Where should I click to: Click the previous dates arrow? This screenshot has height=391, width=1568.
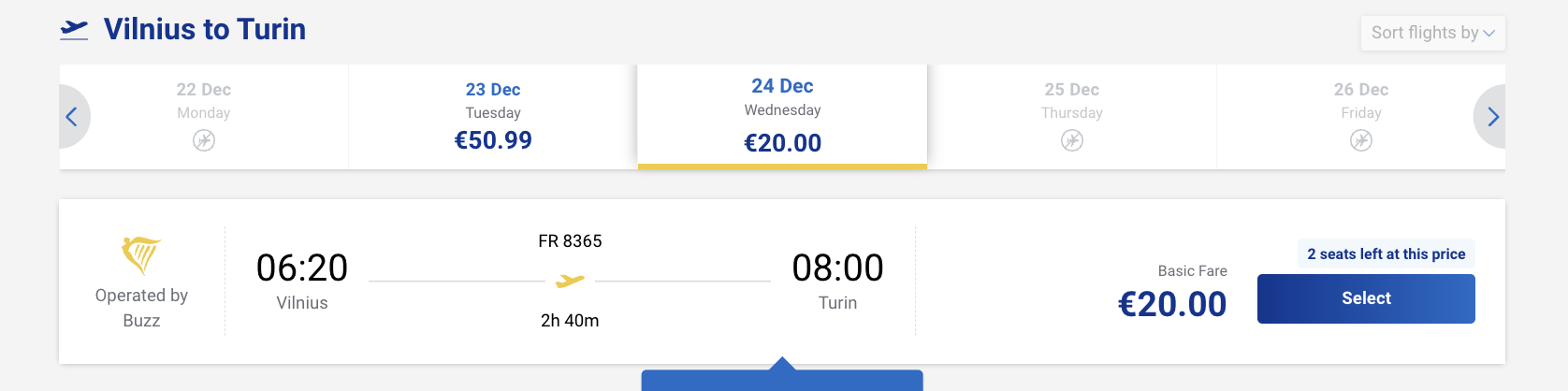click(72, 117)
